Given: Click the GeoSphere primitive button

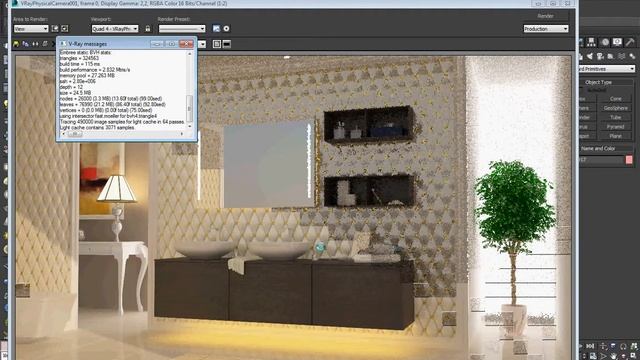Looking at the screenshot, I should [616, 108].
